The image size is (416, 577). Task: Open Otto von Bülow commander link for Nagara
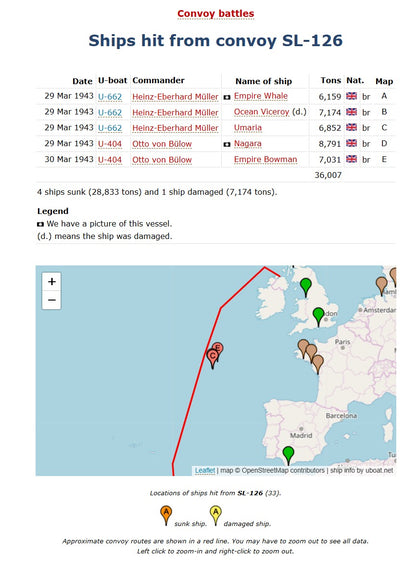pos(162,144)
